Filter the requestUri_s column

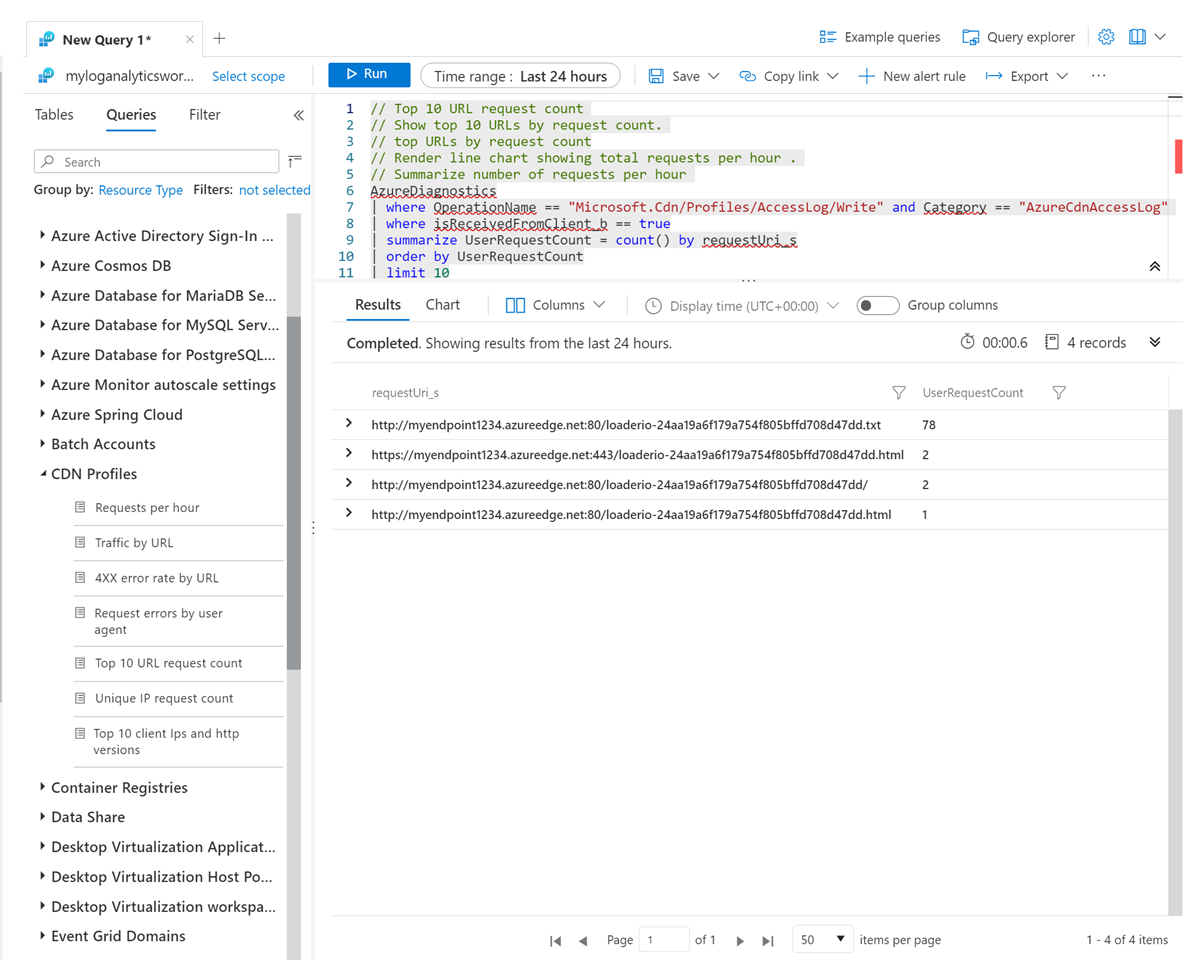pos(898,393)
